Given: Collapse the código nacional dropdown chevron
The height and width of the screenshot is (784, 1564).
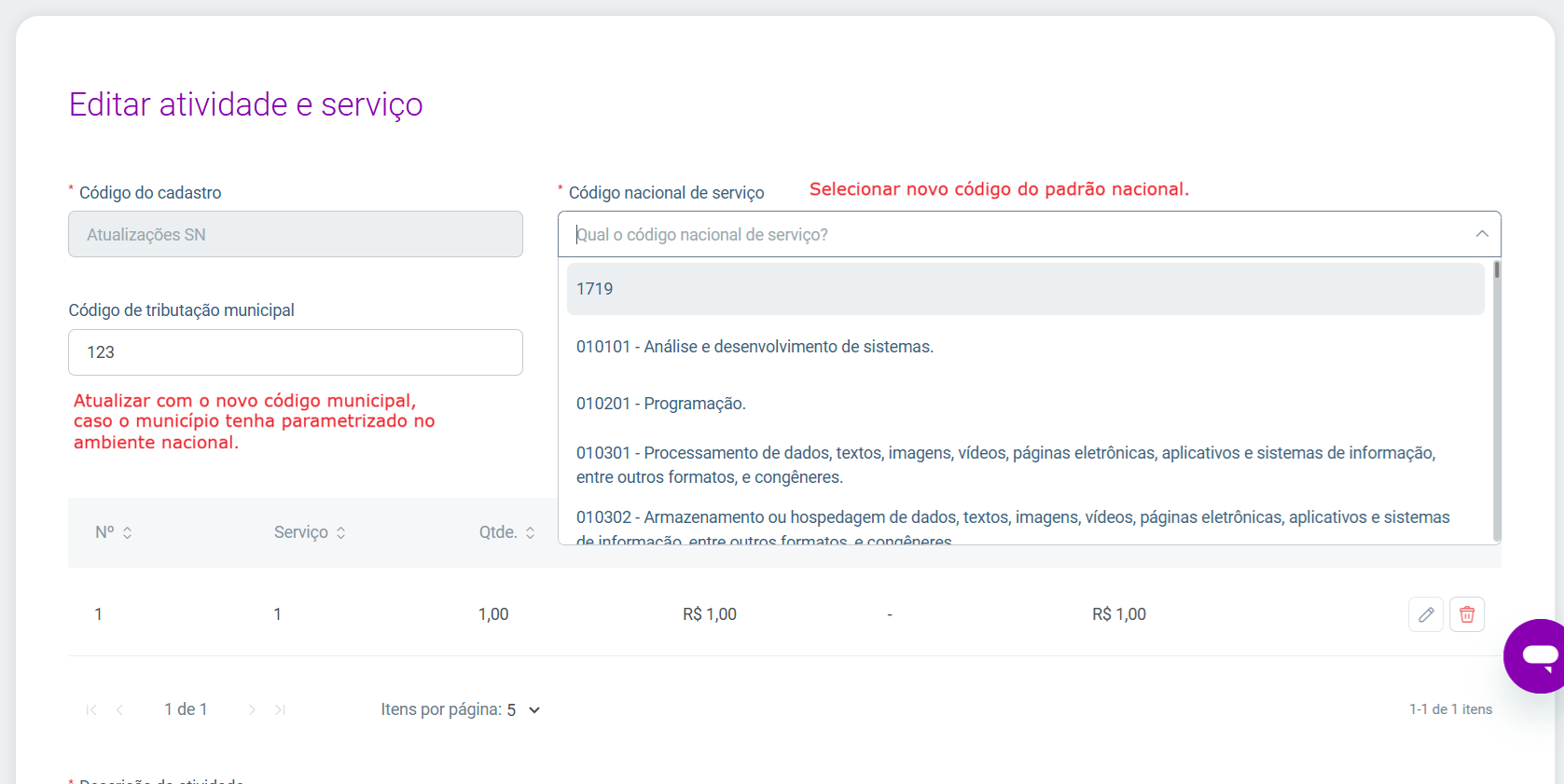Looking at the screenshot, I should click(x=1482, y=234).
